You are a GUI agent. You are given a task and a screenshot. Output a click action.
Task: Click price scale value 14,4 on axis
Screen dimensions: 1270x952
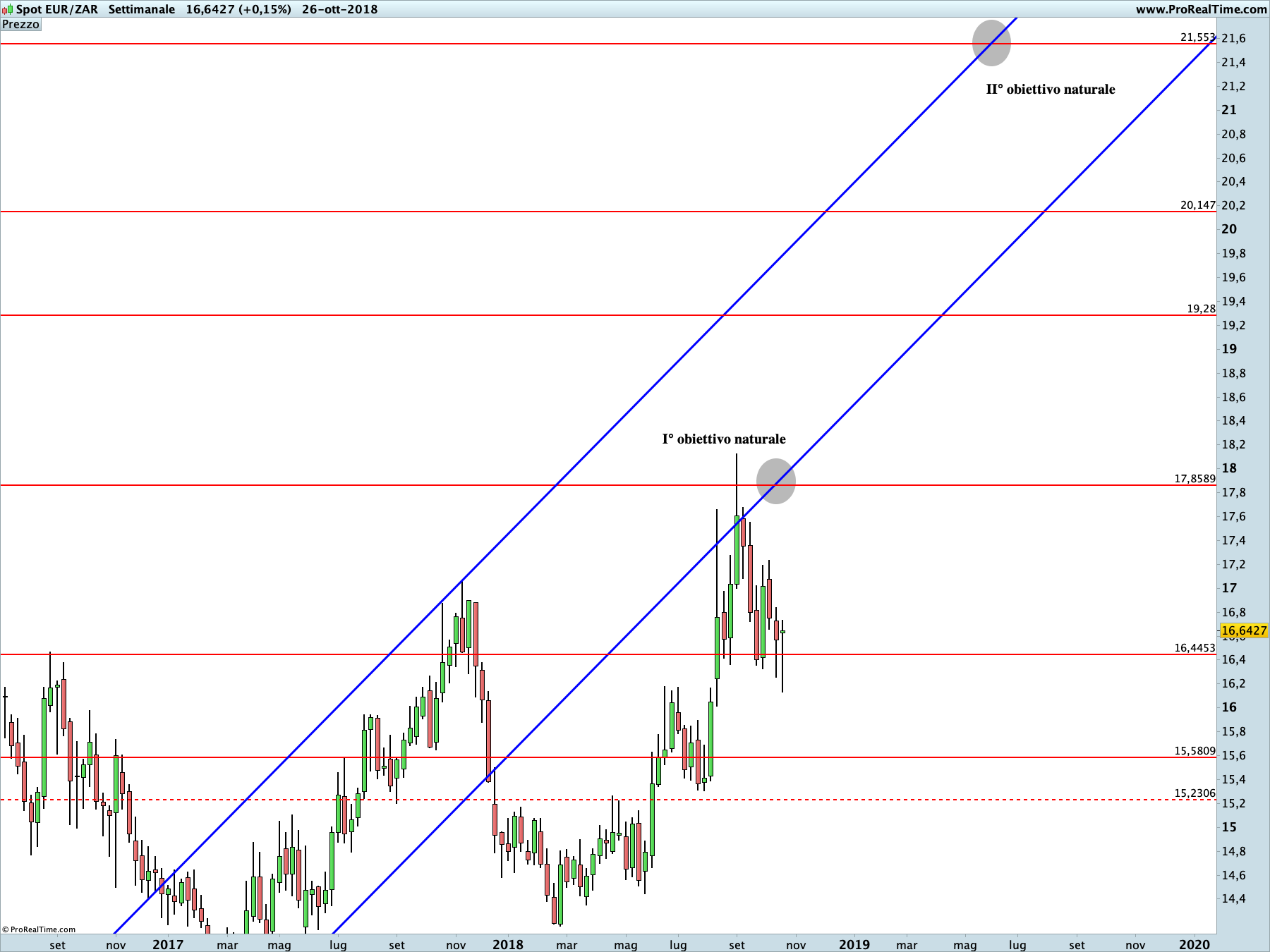1233,899
